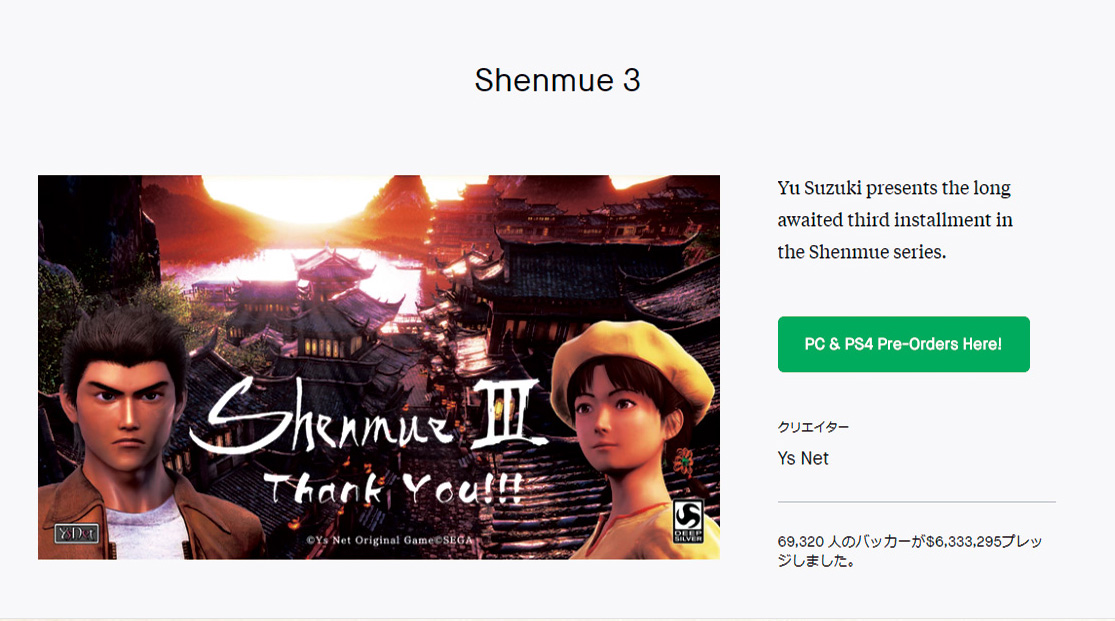The height and width of the screenshot is (621, 1115).
Task: Click the Thank You!! text on banner
Action: point(393,489)
